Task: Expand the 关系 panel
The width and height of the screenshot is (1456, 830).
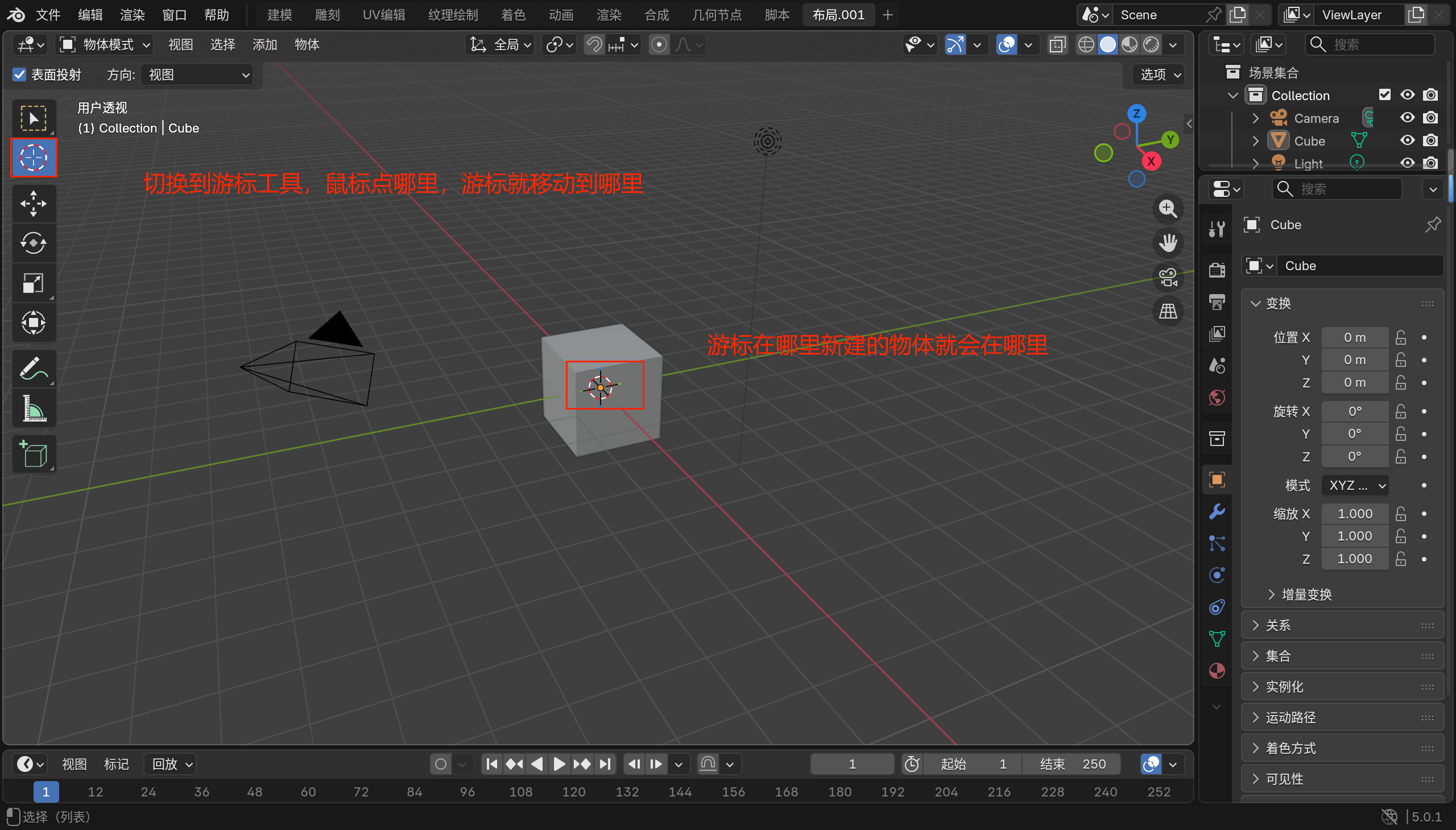Action: pyautogui.click(x=1278, y=625)
